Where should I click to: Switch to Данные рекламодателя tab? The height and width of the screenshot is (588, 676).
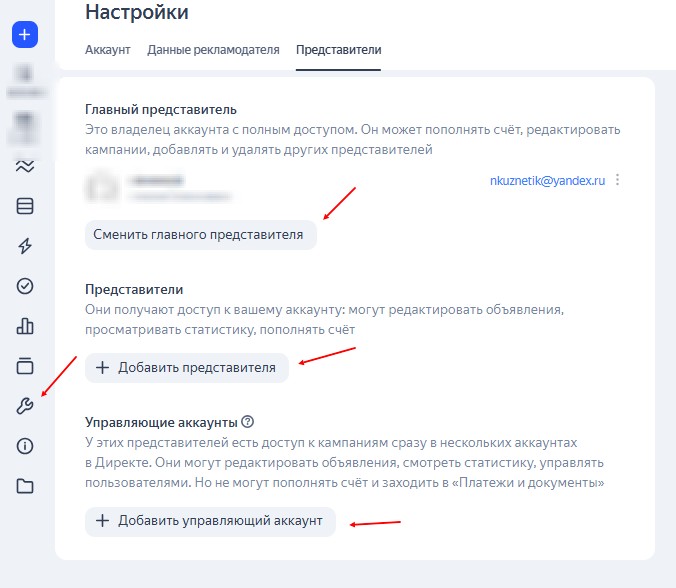(x=213, y=50)
